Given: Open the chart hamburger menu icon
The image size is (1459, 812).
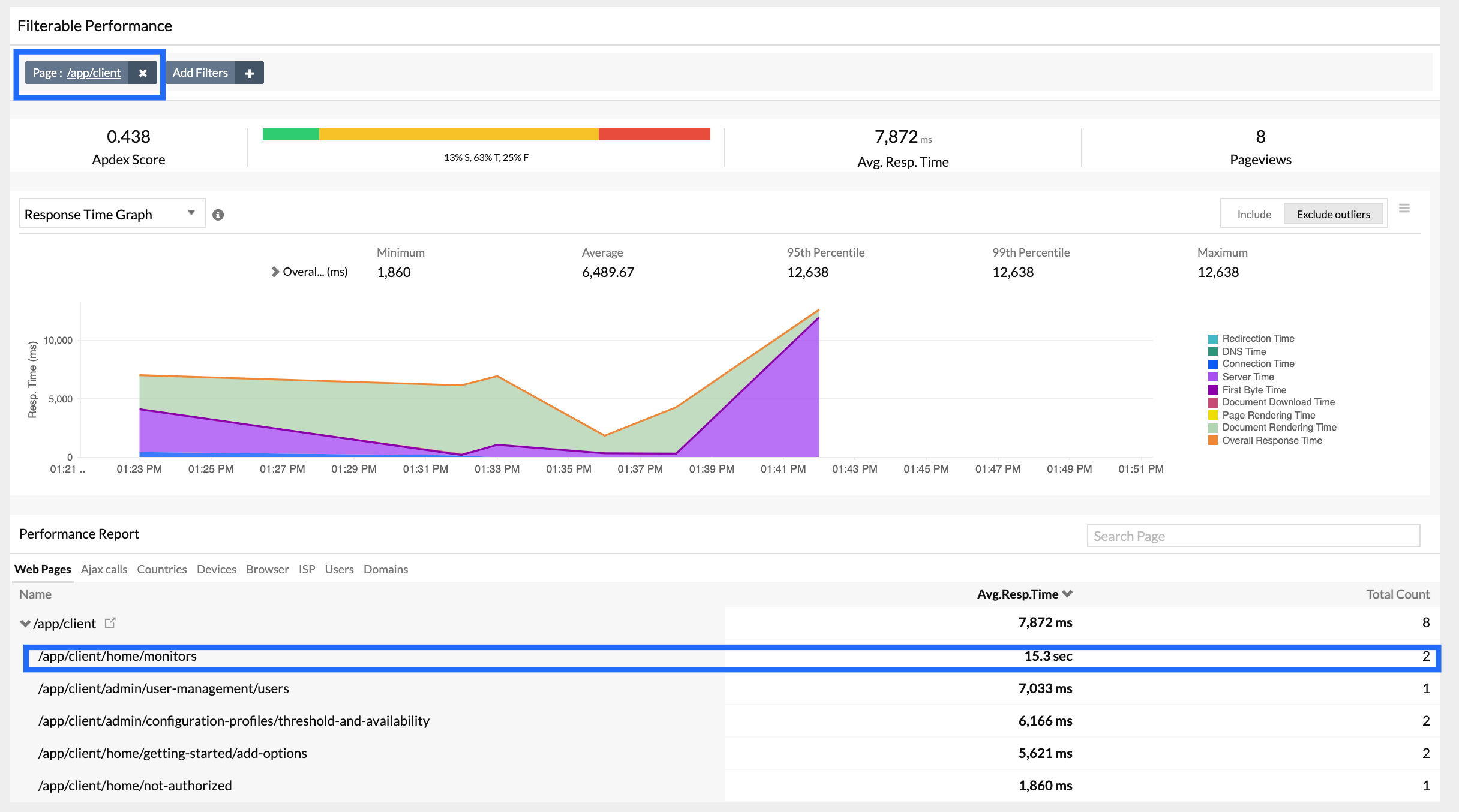Looking at the screenshot, I should coord(1404,209).
